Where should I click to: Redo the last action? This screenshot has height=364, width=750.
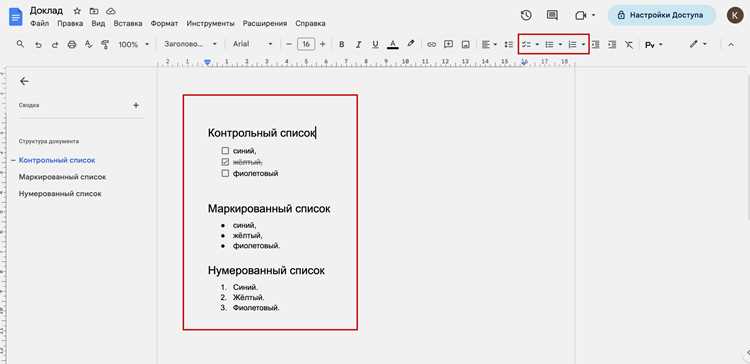pyautogui.click(x=55, y=44)
